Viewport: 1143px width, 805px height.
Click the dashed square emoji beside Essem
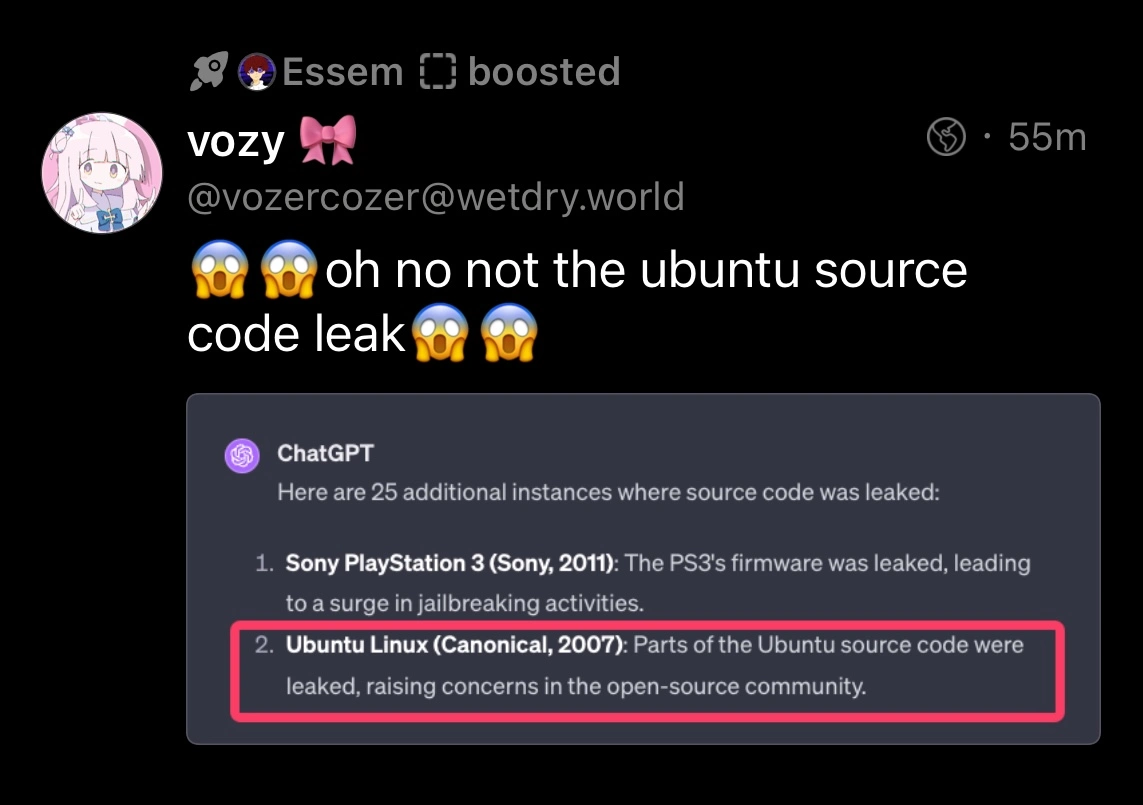[438, 72]
